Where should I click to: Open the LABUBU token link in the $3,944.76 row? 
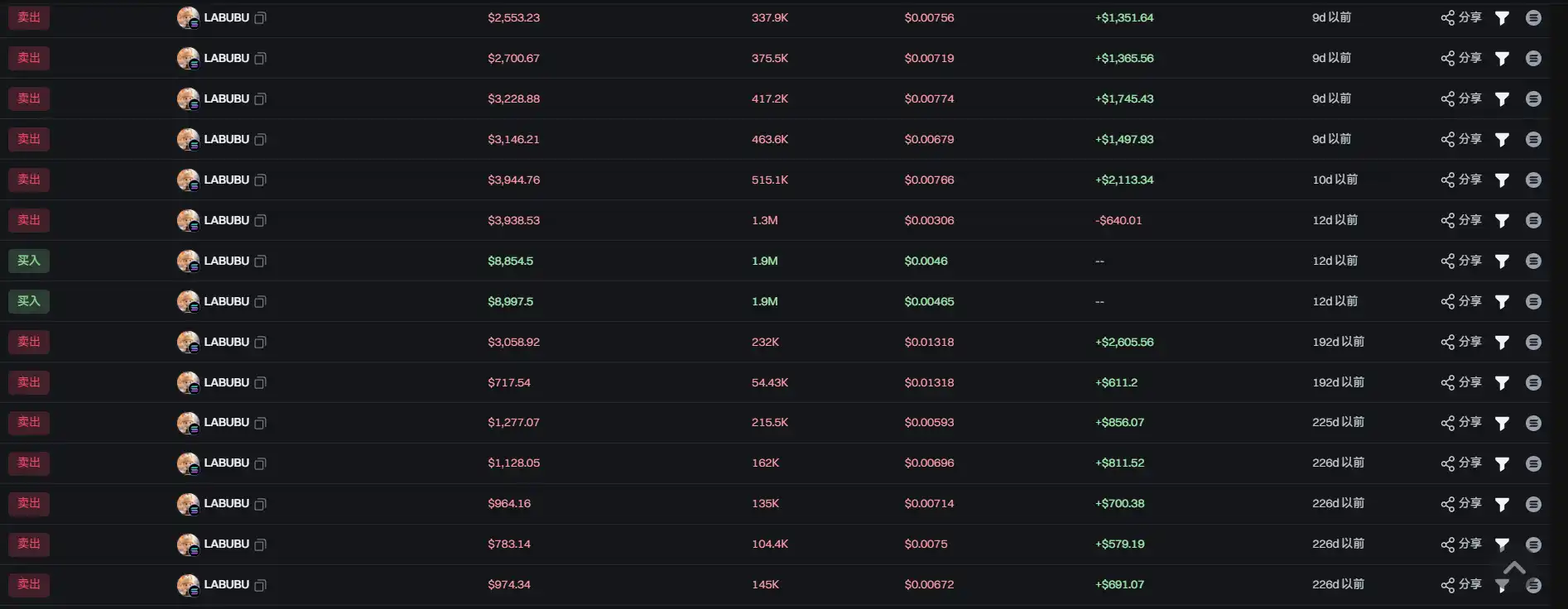tap(226, 180)
